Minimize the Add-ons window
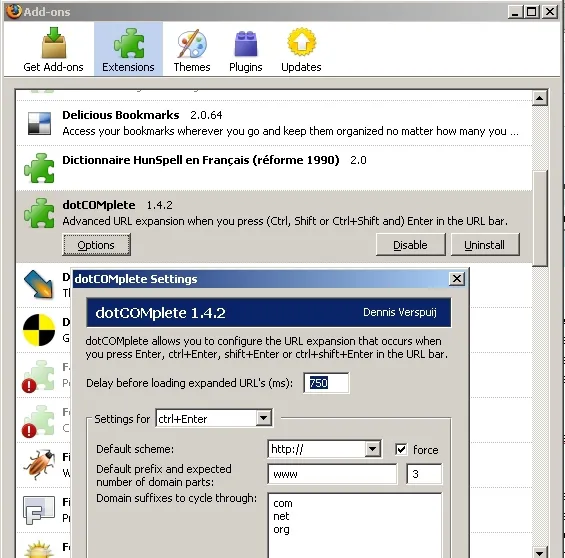565x558 pixels. (516, 12)
